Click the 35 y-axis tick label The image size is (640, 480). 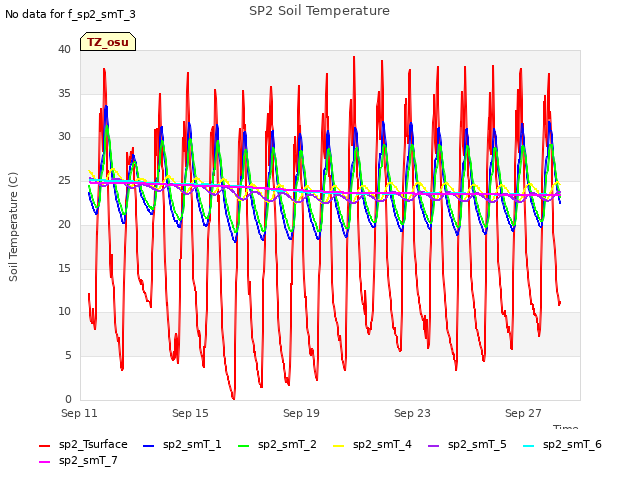(64, 93)
